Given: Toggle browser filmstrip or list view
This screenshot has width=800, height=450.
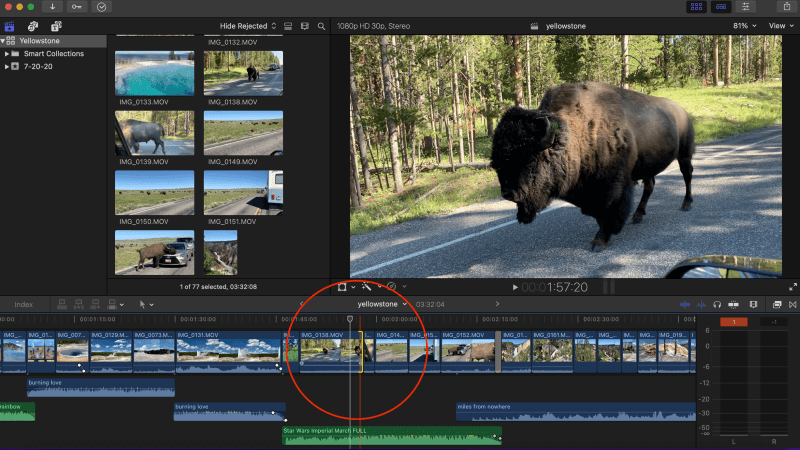Looking at the screenshot, I should pos(288,26).
